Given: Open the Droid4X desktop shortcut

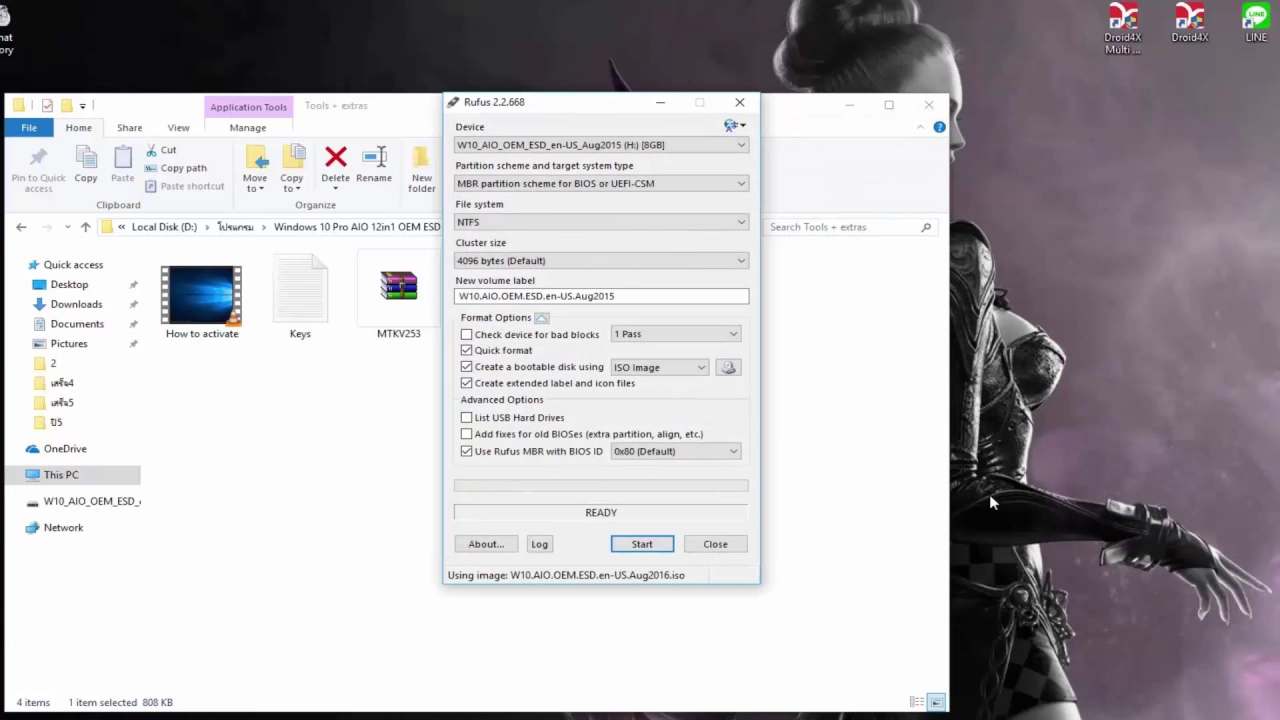Looking at the screenshot, I should (1189, 24).
